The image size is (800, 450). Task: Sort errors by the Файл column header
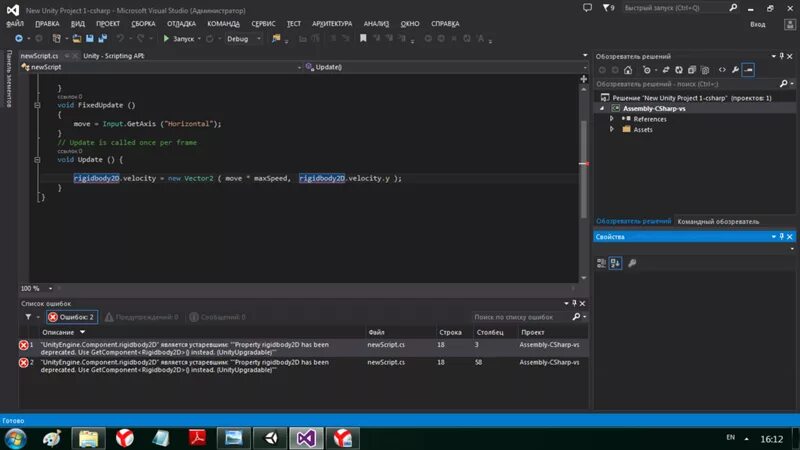coord(376,332)
